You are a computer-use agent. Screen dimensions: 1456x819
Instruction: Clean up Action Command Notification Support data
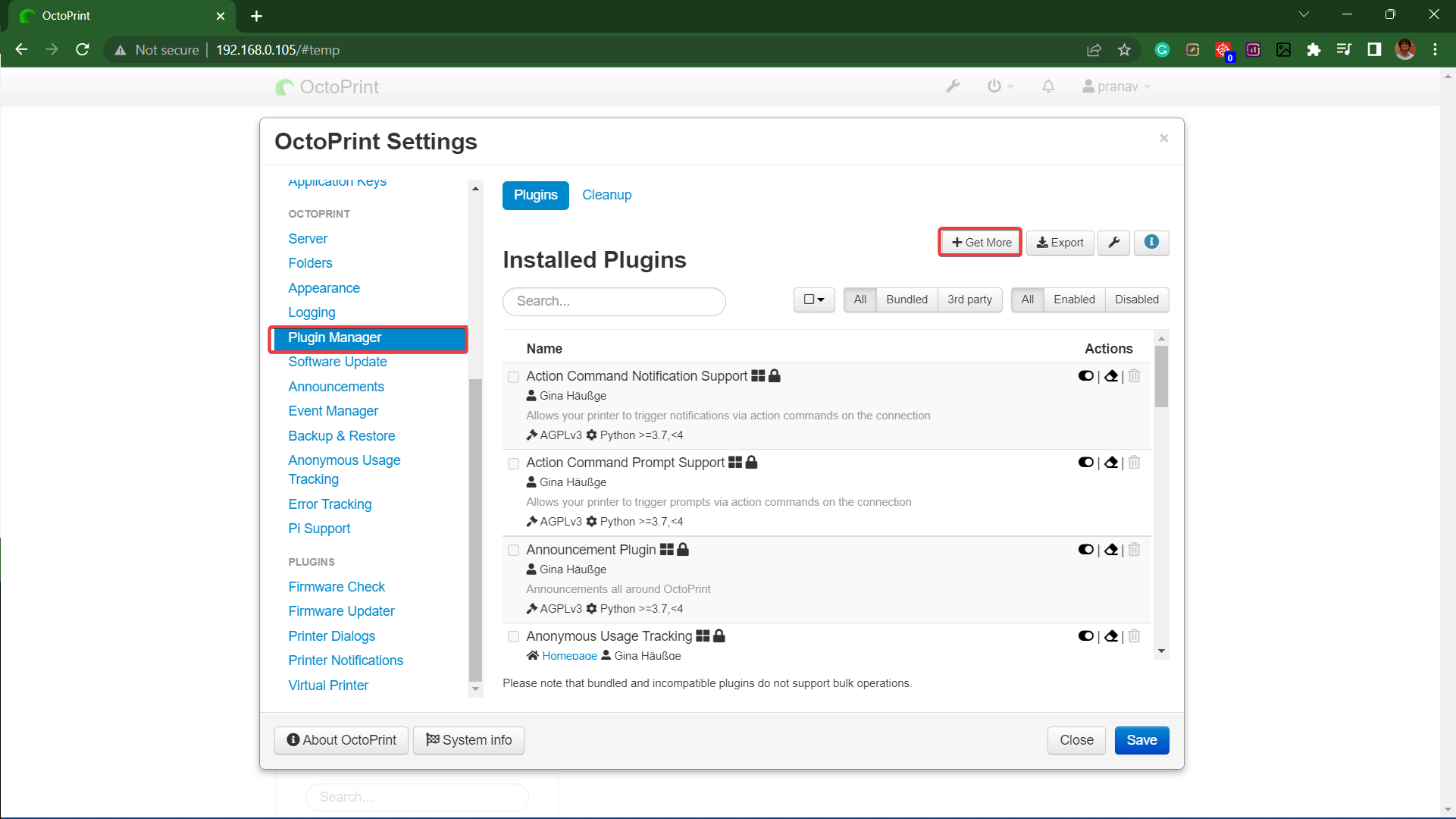[x=1111, y=376]
